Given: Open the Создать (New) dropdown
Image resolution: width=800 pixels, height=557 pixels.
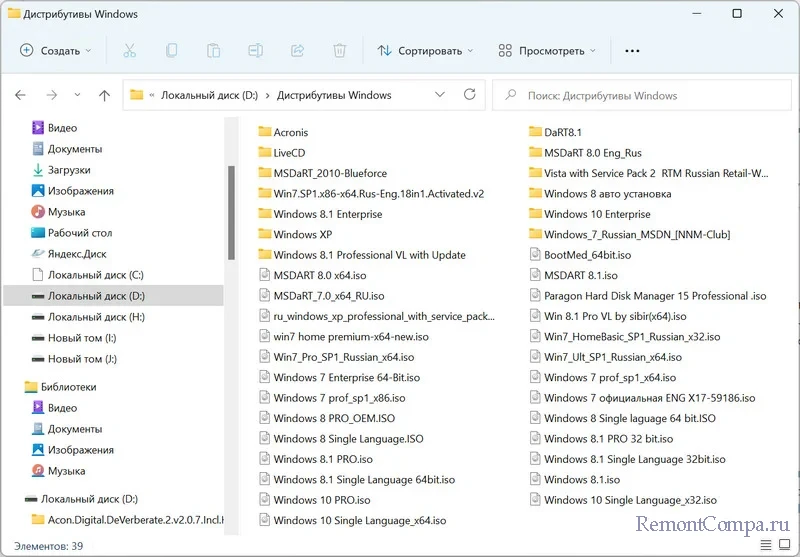Looking at the screenshot, I should pyautogui.click(x=56, y=50).
